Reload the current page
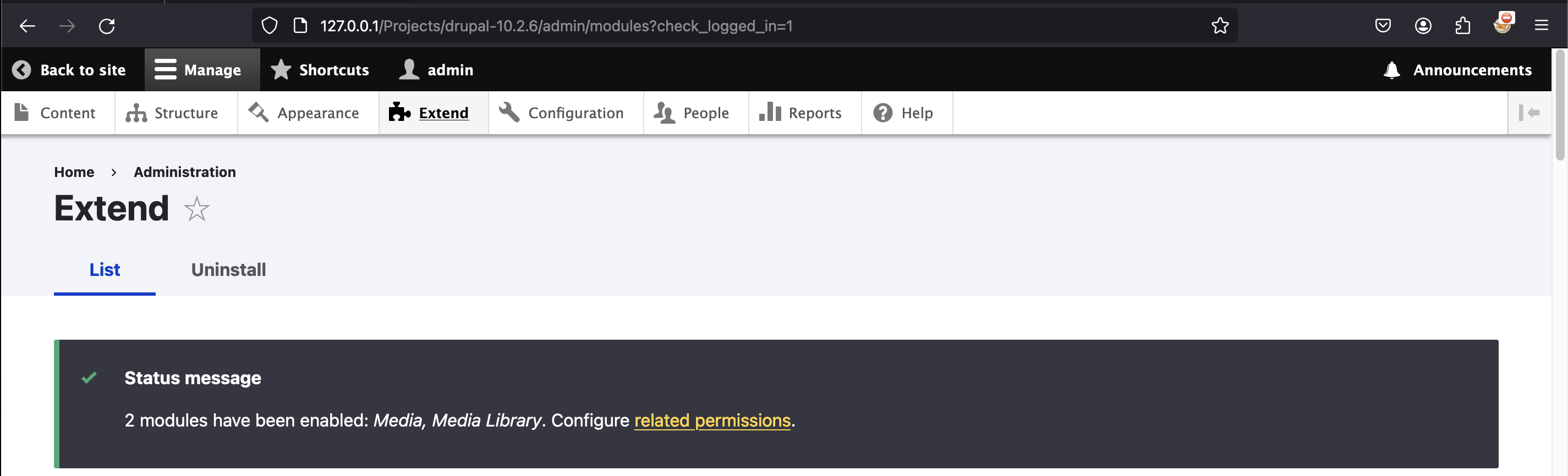The width and height of the screenshot is (1568, 476). pyautogui.click(x=107, y=25)
